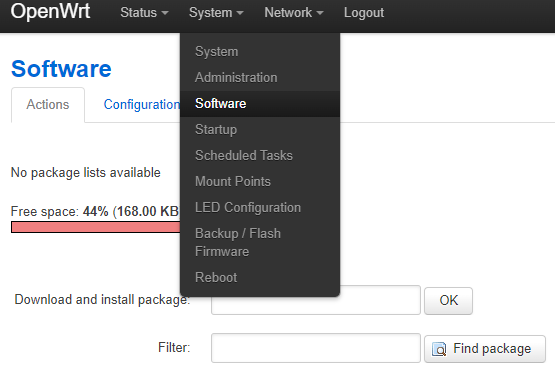Click the OK install button

[448, 301]
